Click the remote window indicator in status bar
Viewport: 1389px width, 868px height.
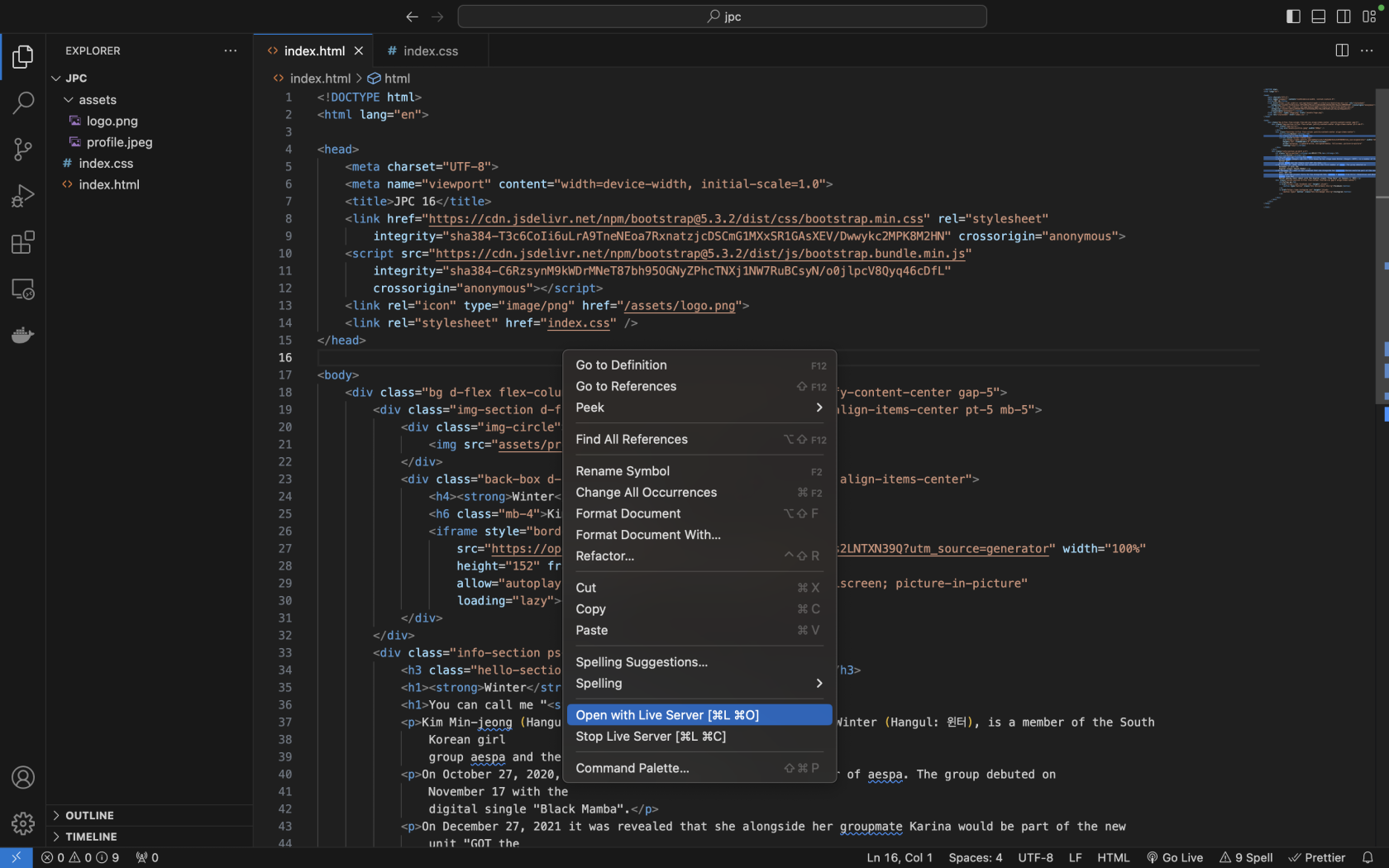pyautogui.click(x=16, y=857)
